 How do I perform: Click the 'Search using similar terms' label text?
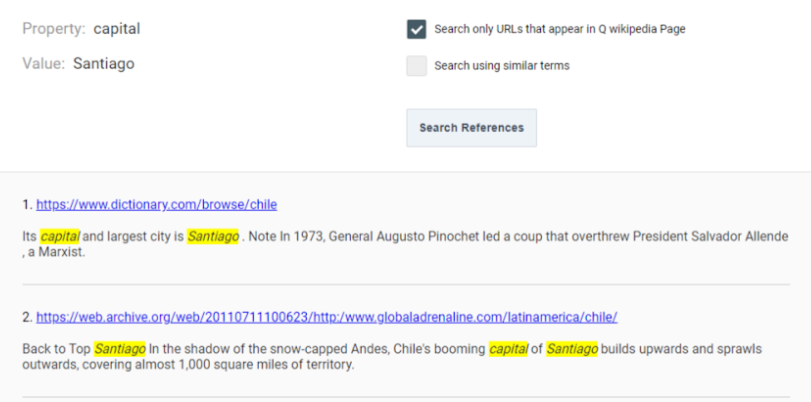[x=502, y=66]
